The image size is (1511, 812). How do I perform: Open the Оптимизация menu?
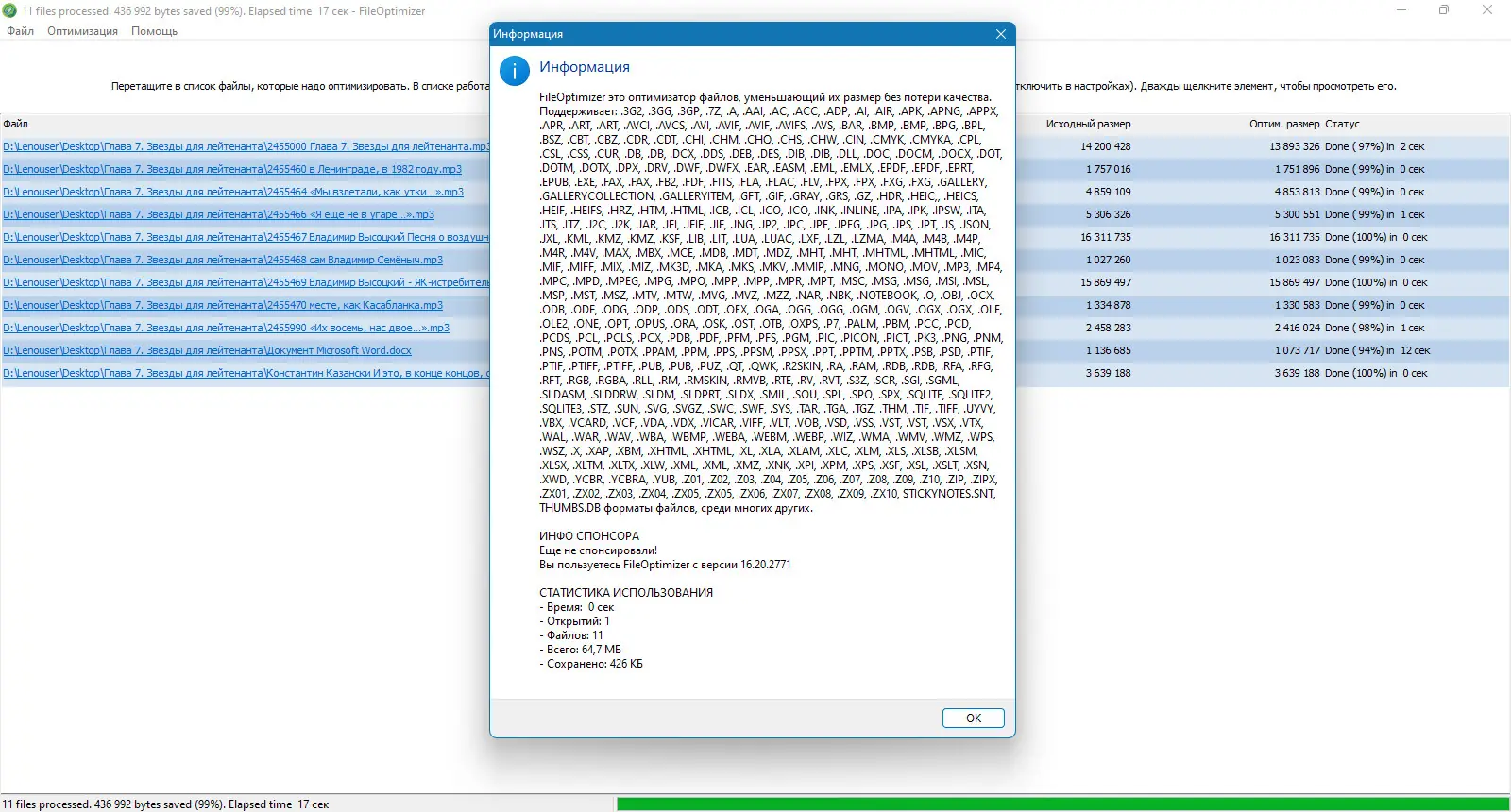click(83, 31)
